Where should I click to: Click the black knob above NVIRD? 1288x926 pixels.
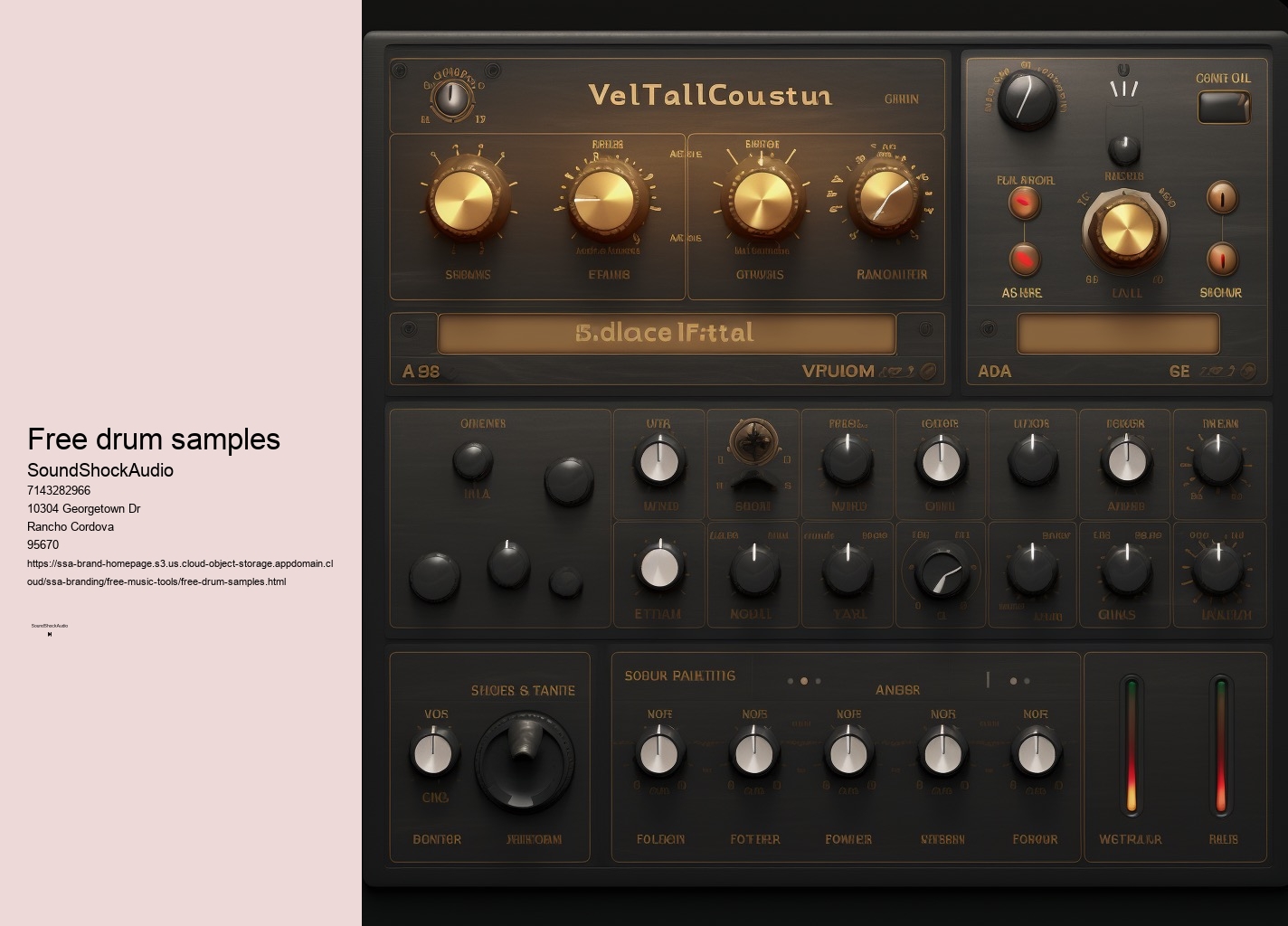point(848,462)
